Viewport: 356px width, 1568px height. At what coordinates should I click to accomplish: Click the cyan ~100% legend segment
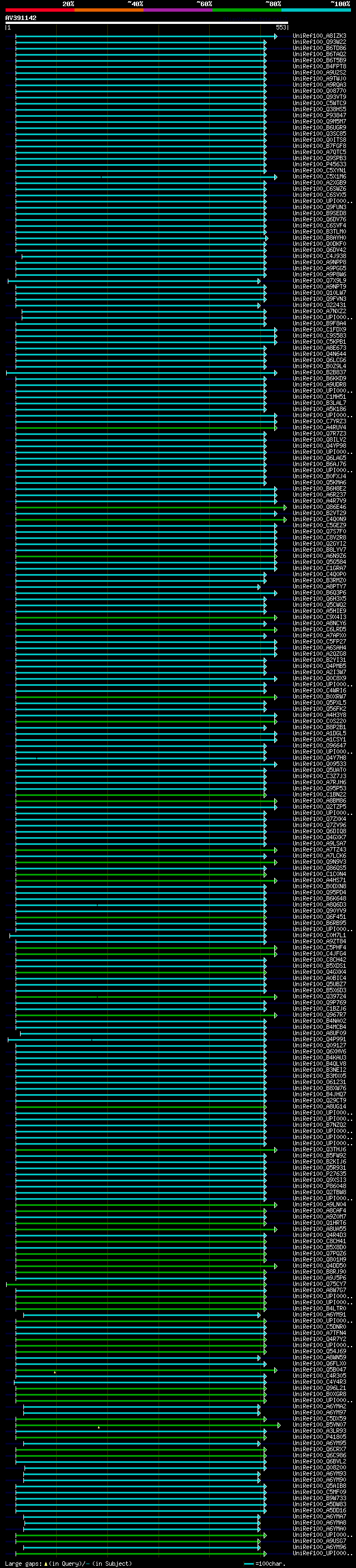coord(315,10)
